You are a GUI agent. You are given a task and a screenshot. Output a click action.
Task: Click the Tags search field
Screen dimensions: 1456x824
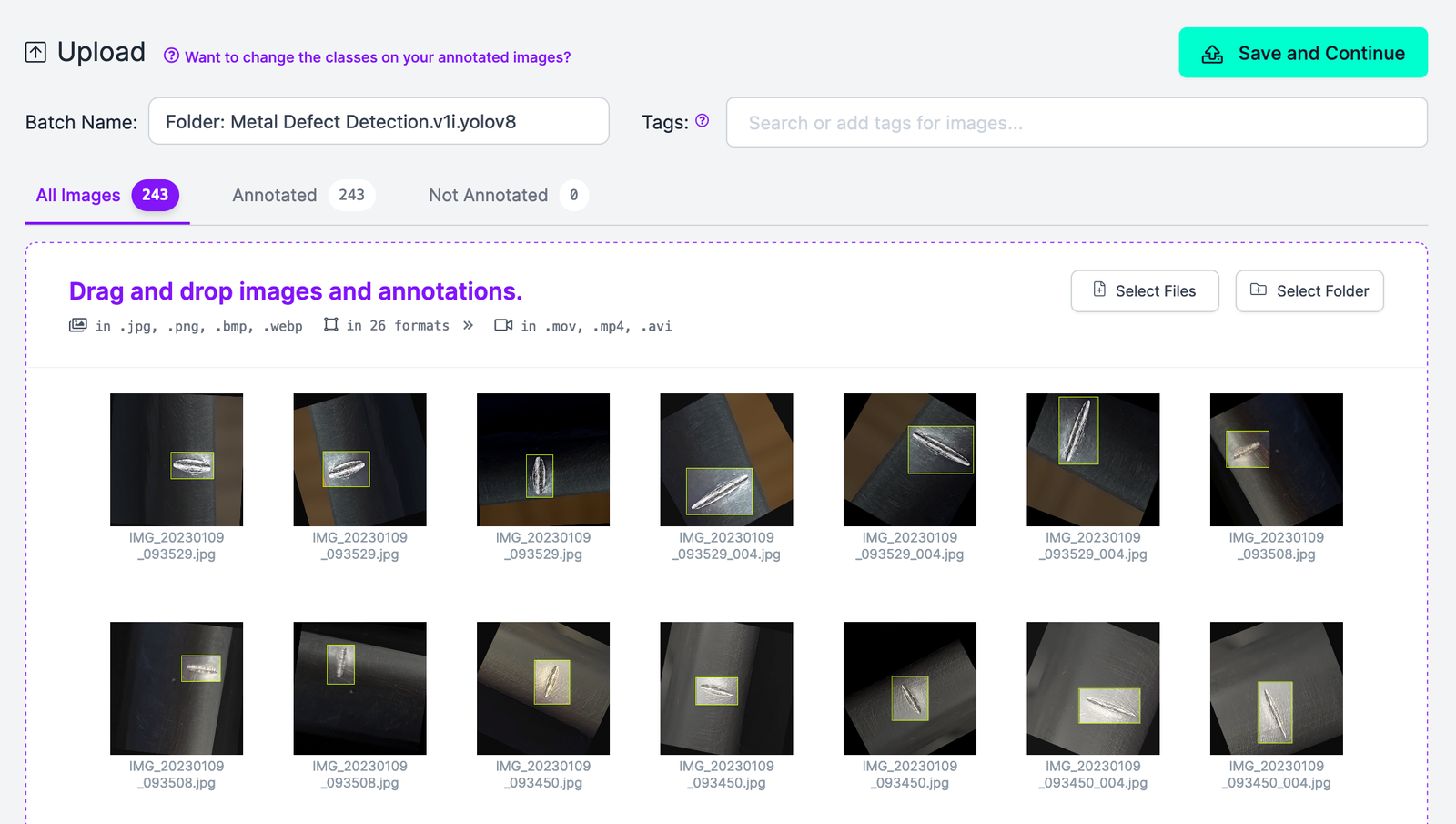(1078, 122)
